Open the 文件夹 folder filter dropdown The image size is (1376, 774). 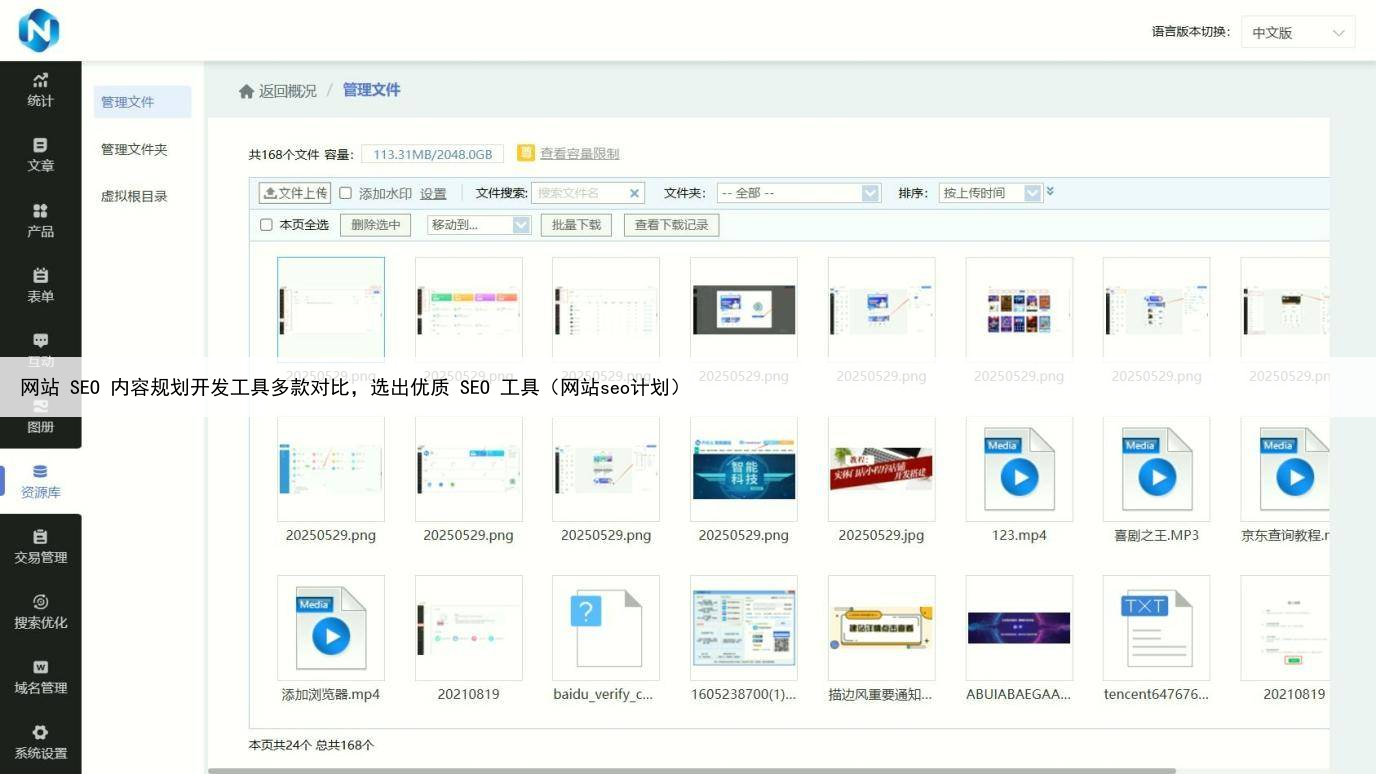[x=798, y=193]
